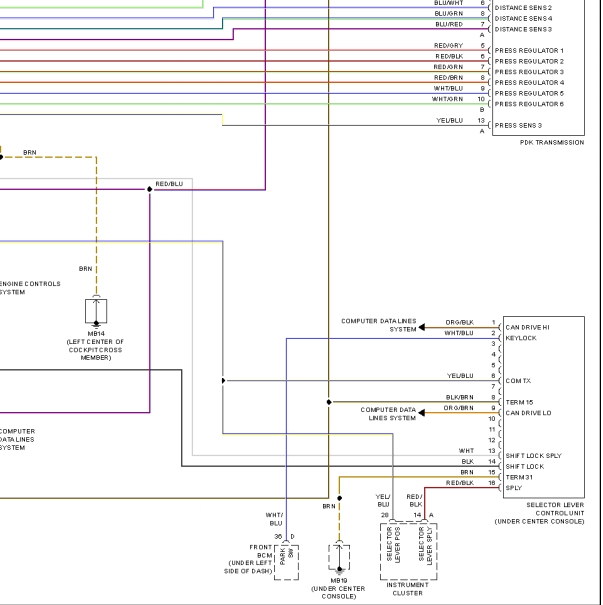Image resolution: width=603 pixels, height=605 pixels.
Task: Select the RED/BLU splice label
Action: coord(169,184)
